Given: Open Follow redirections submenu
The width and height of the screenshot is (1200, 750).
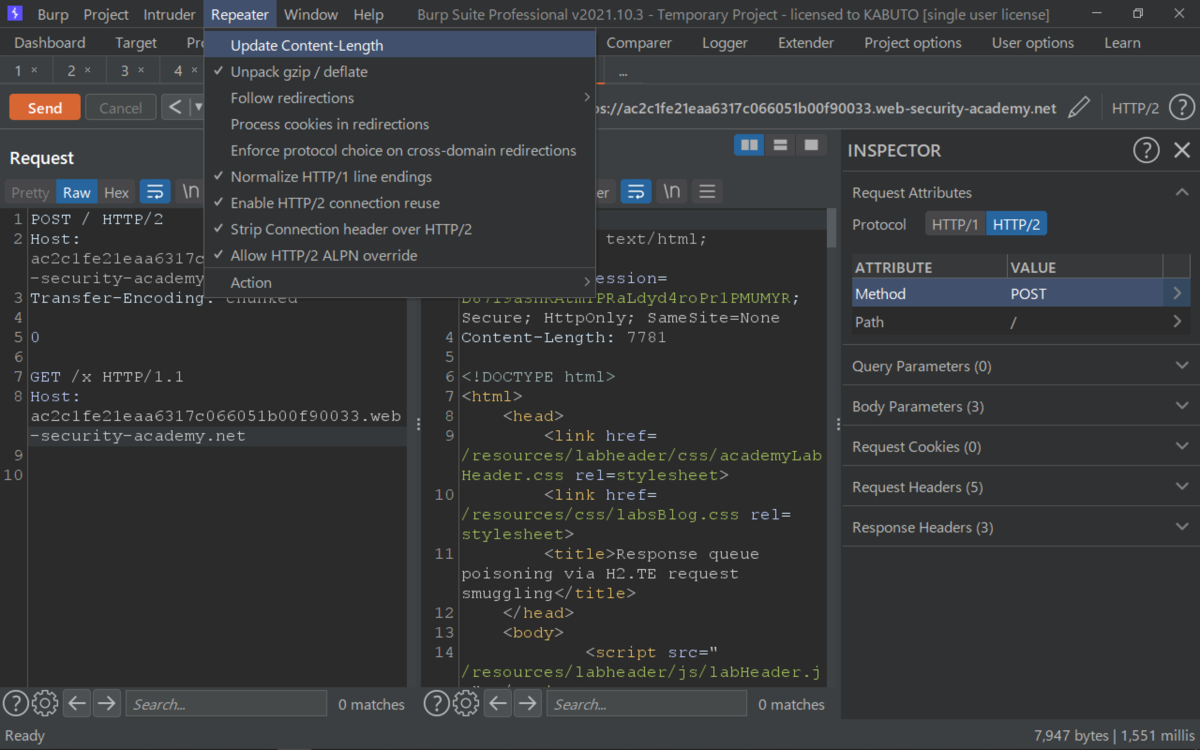Looking at the screenshot, I should tap(399, 98).
